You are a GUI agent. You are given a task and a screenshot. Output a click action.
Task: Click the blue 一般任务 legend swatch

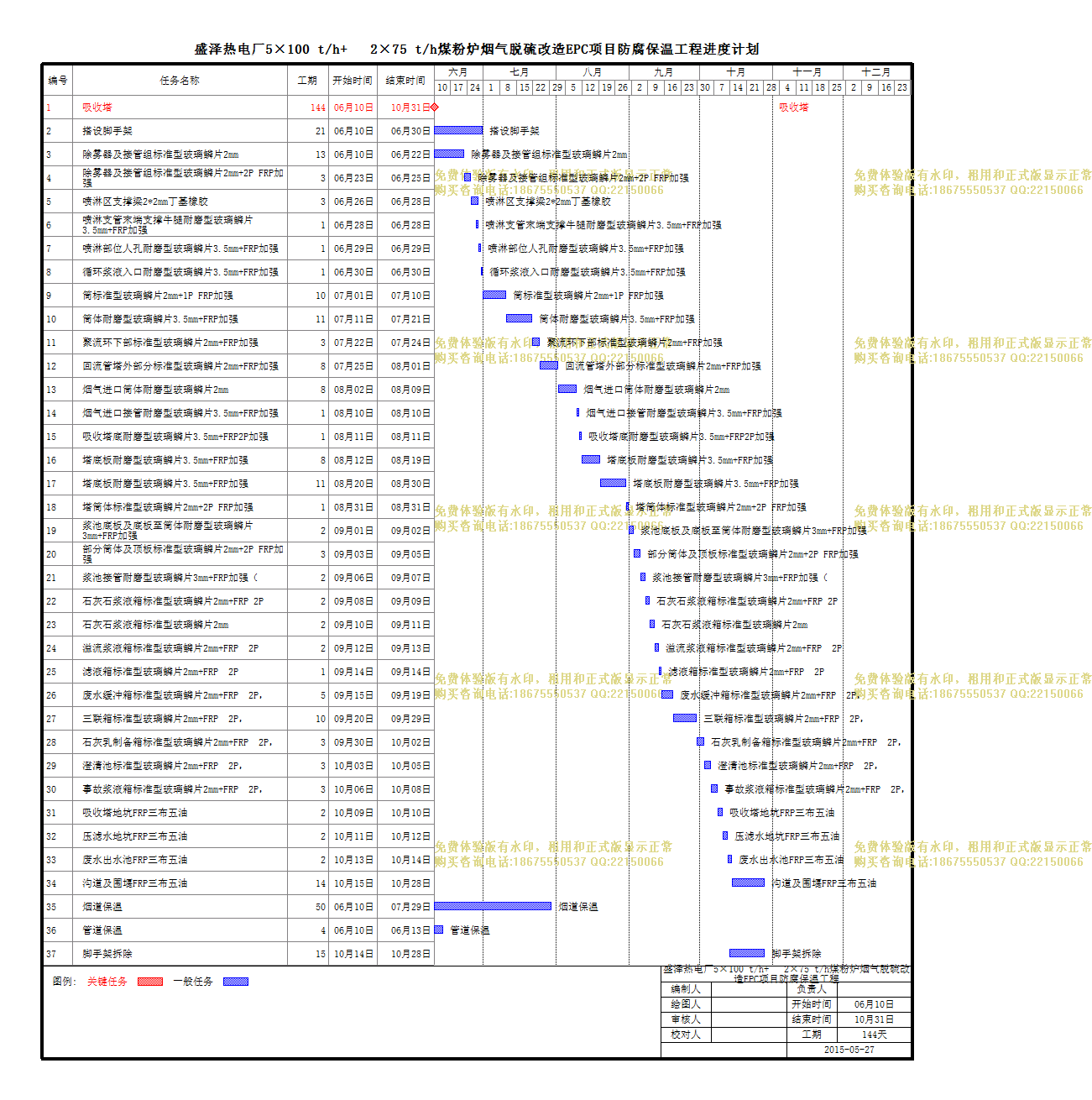click(235, 981)
